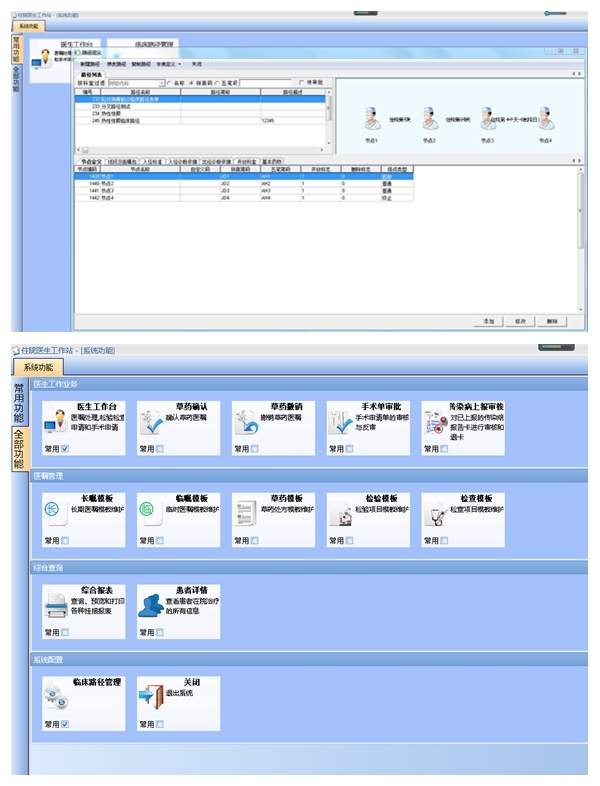
Task: Click the 删除 button at bottom
Action: (552, 321)
